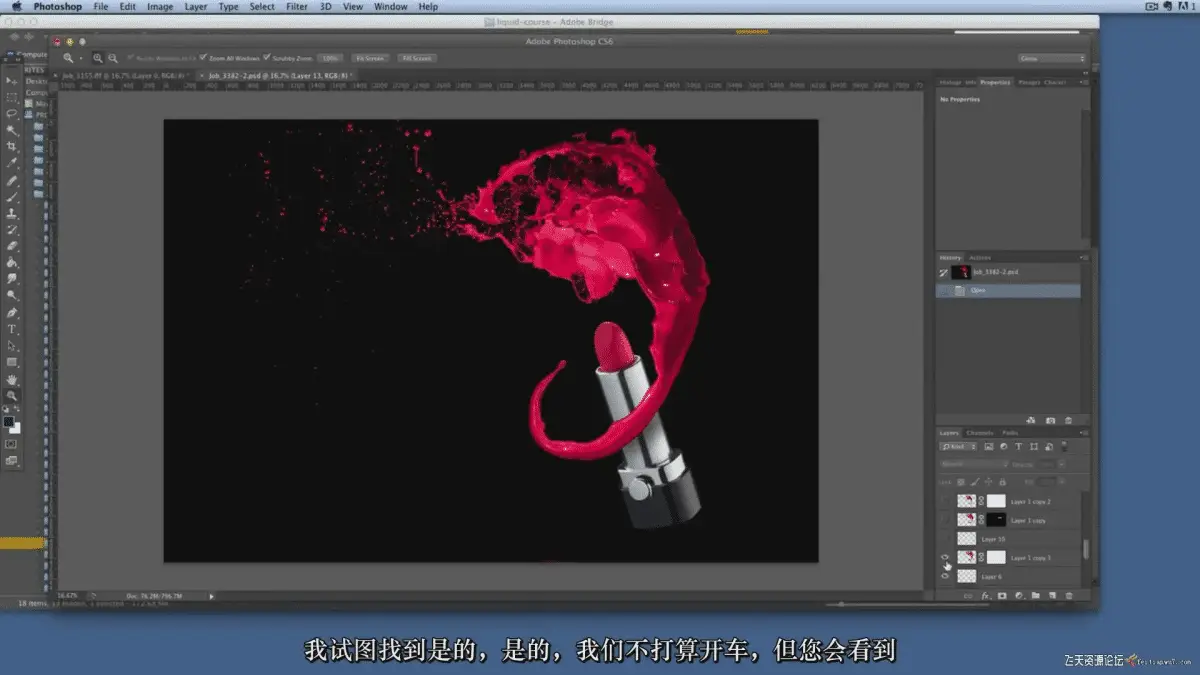This screenshot has width=1200, height=675.
Task: Select the Zoom tool in toolbox
Action: [12, 396]
